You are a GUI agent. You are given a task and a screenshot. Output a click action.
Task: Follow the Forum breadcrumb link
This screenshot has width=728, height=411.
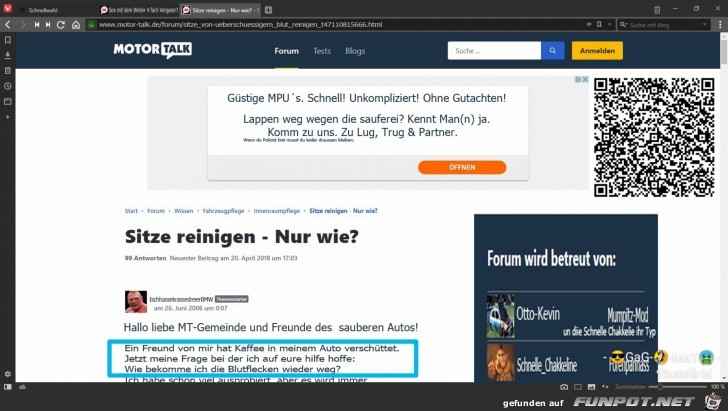tap(156, 211)
